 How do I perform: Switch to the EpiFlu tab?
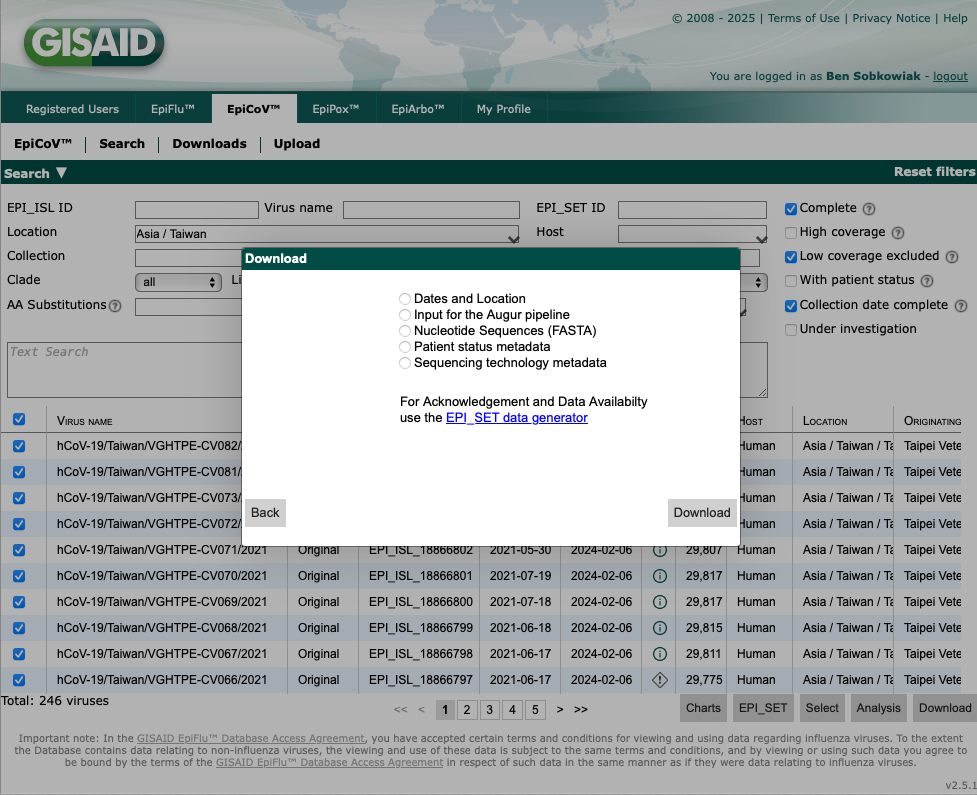point(175,109)
